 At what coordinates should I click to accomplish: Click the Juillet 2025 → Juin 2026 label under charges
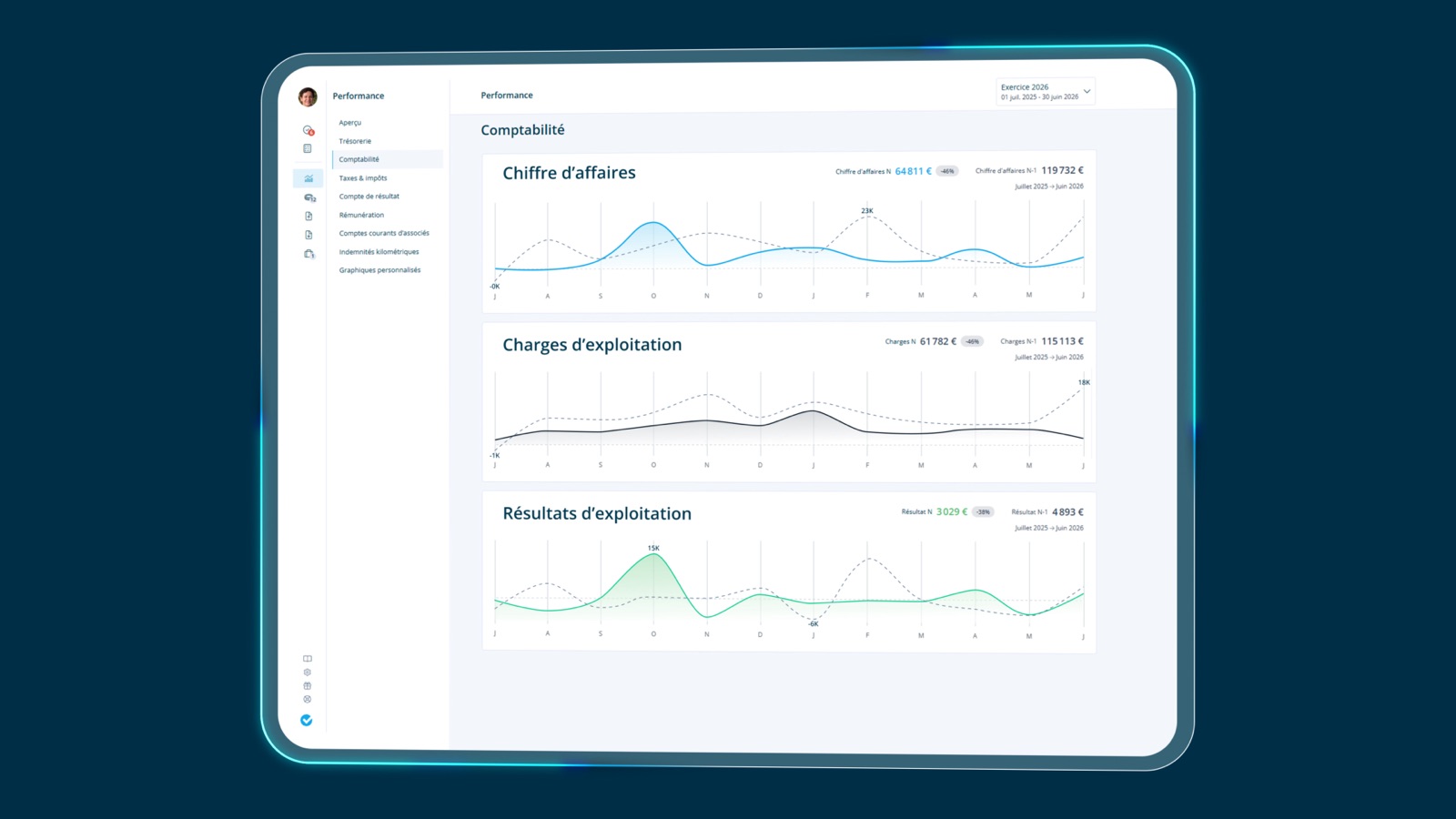(x=1049, y=358)
